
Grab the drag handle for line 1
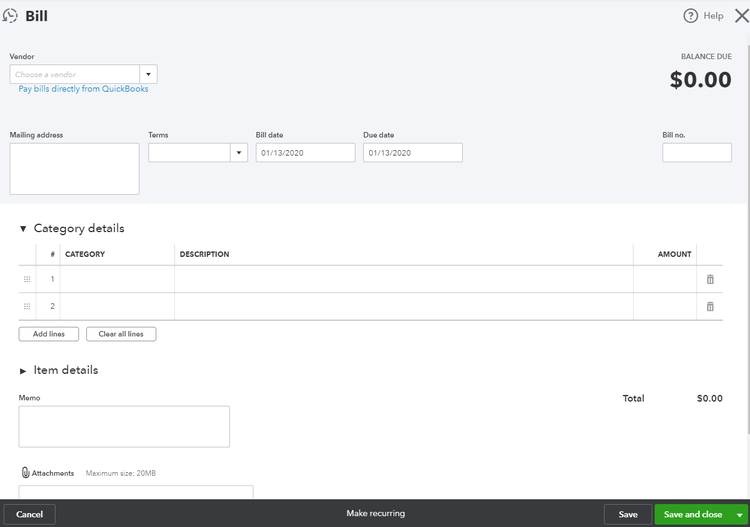coord(27,279)
